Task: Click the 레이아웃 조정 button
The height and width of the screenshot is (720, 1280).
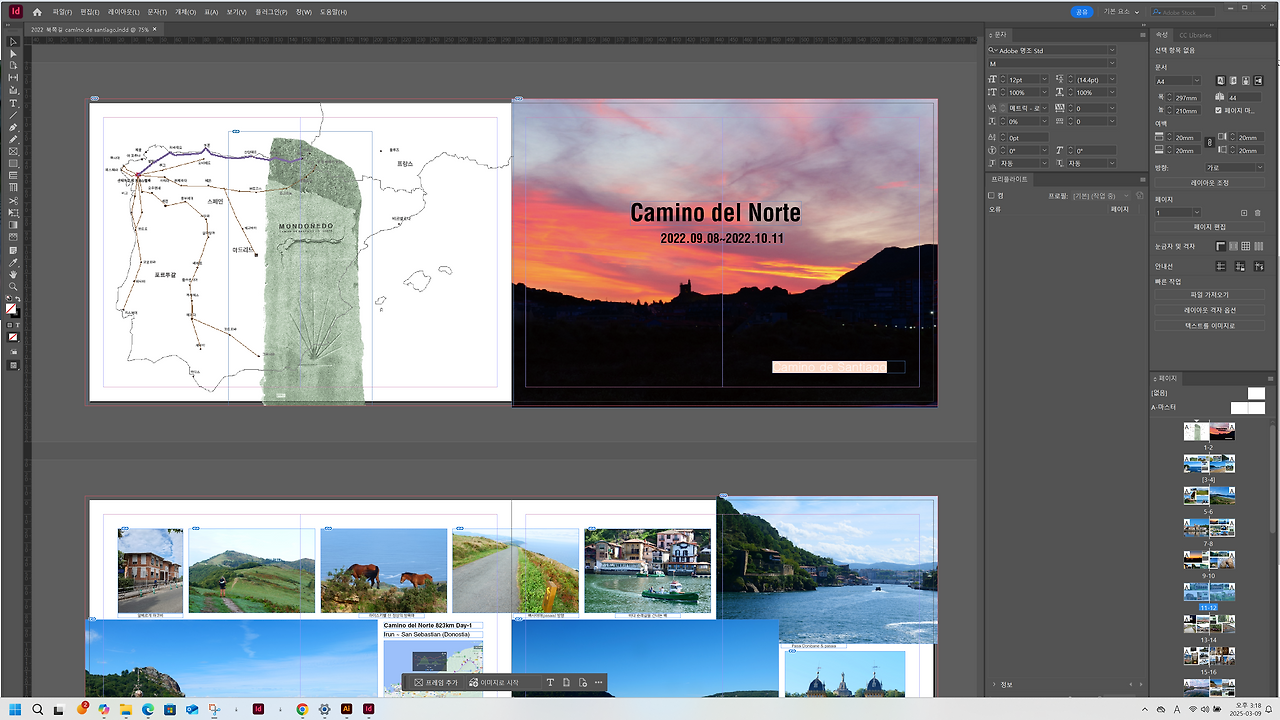Action: pyautogui.click(x=1210, y=183)
